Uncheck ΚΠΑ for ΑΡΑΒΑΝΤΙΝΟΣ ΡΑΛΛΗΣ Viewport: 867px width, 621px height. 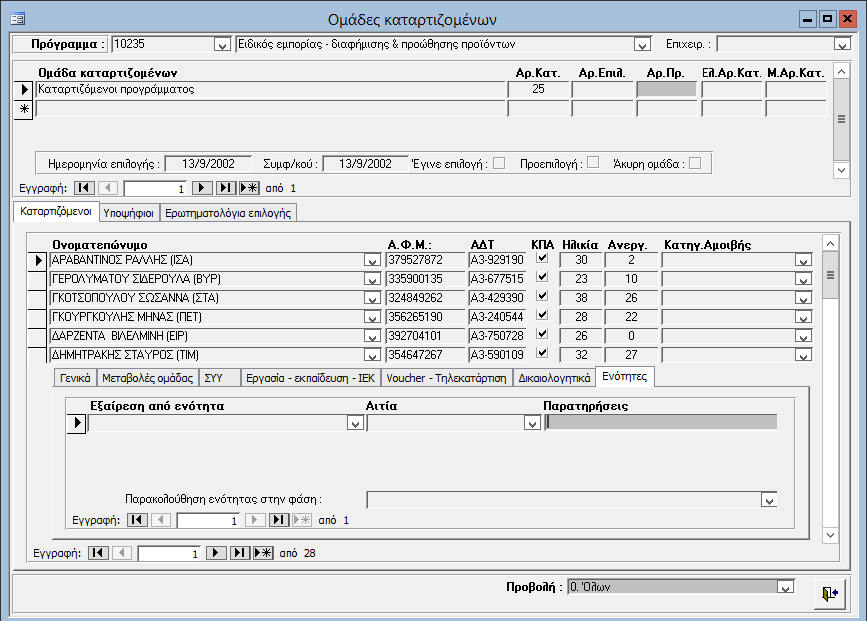543,259
